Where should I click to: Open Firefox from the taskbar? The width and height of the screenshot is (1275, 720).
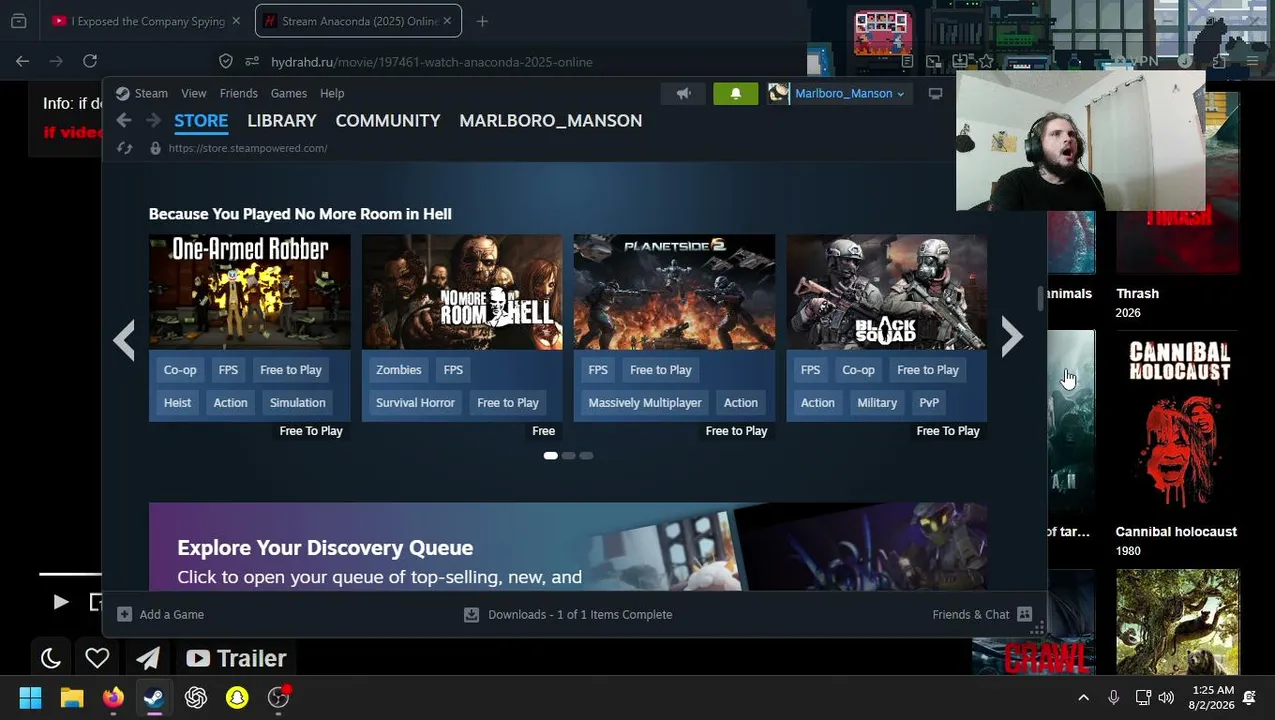(113, 697)
